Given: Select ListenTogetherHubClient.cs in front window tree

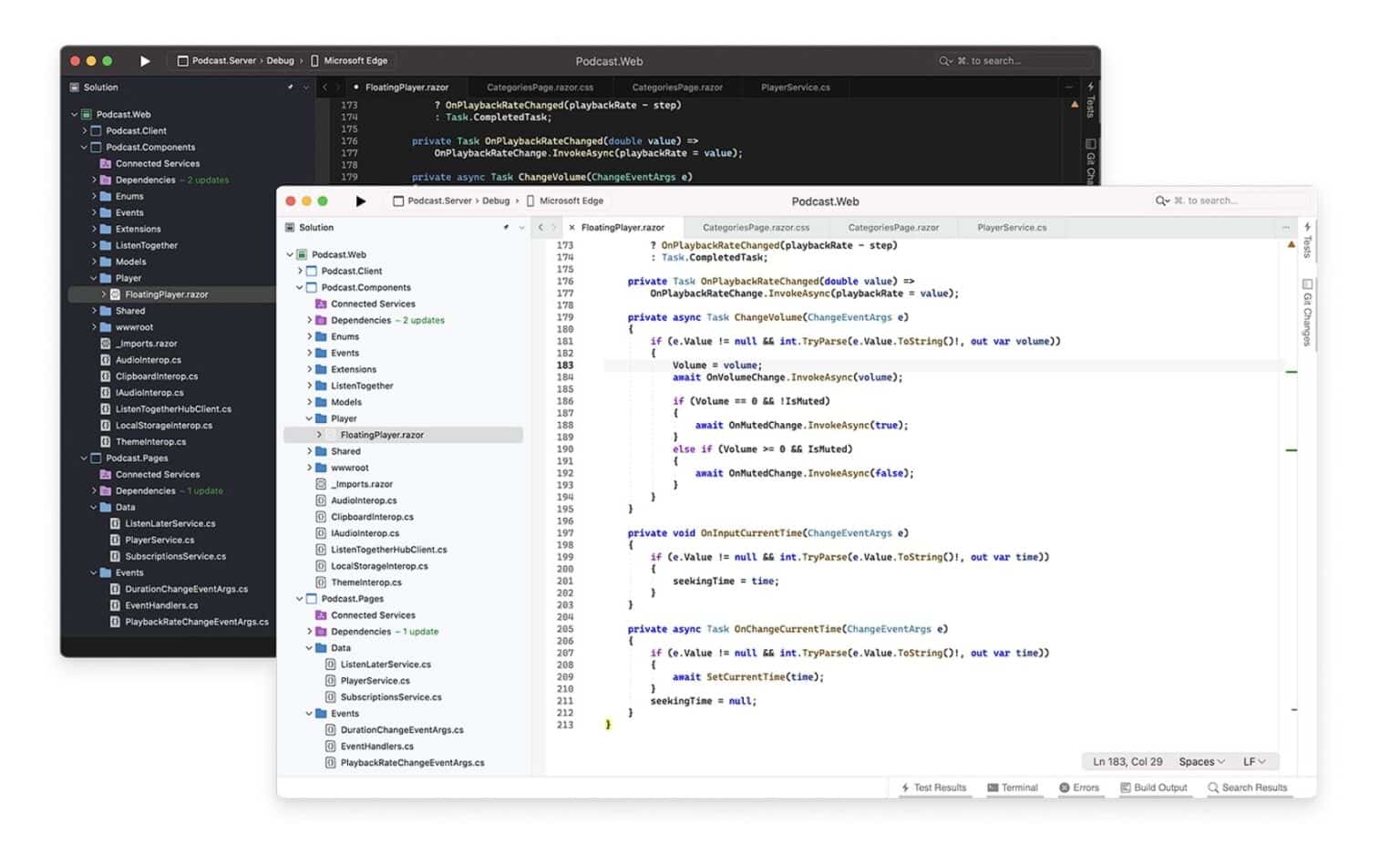Looking at the screenshot, I should coord(389,551).
